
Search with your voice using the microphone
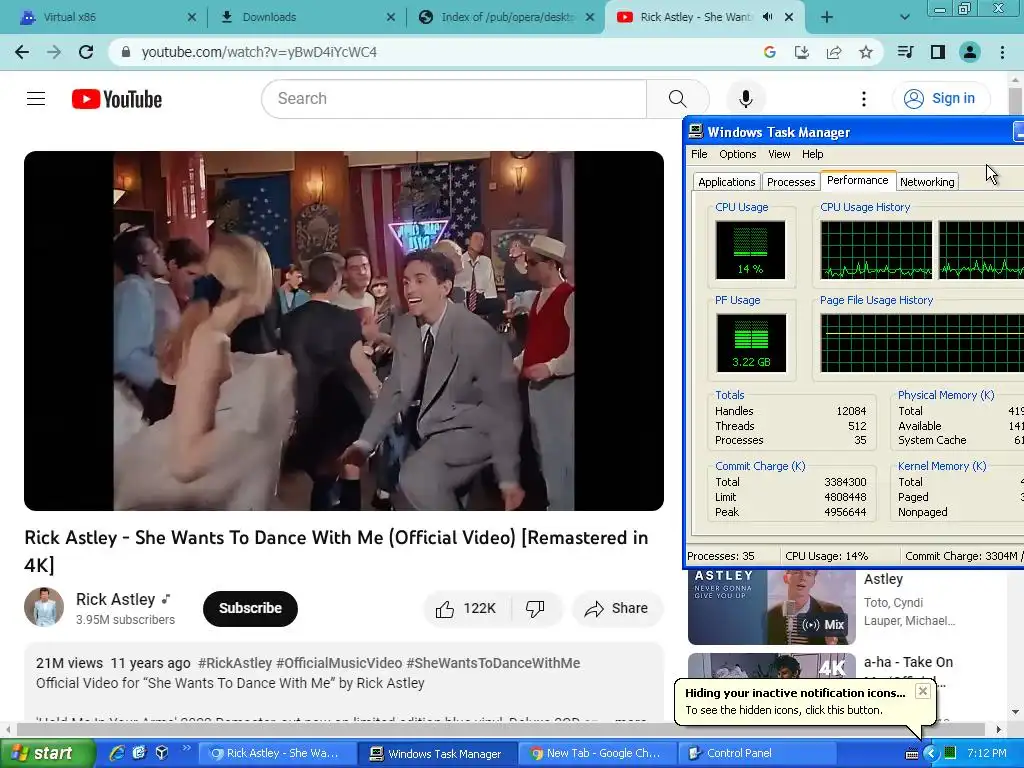pos(746,99)
